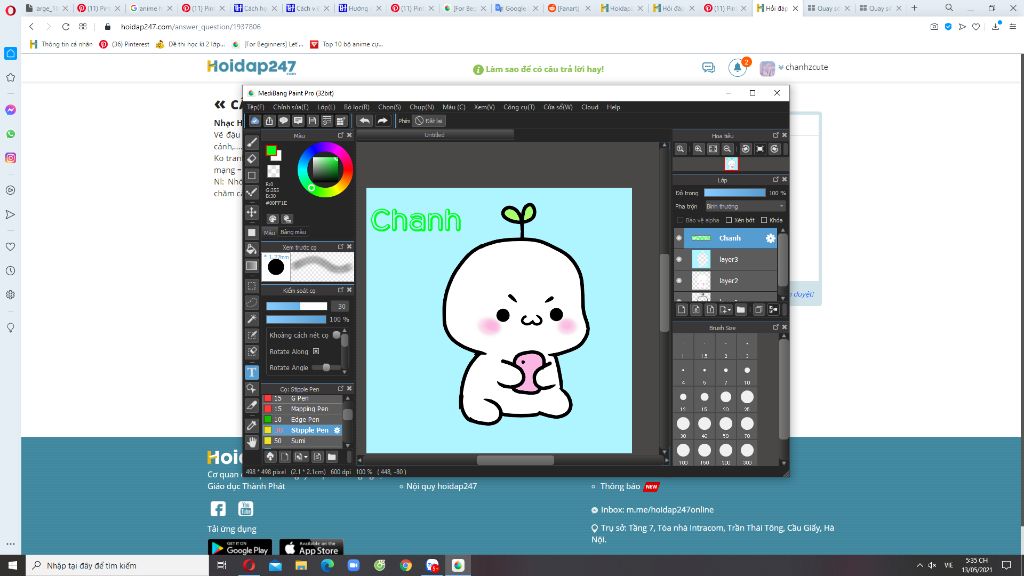The width and height of the screenshot is (1024, 576).
Task: Click the layer folder icon in layer panel
Action: tap(741, 310)
